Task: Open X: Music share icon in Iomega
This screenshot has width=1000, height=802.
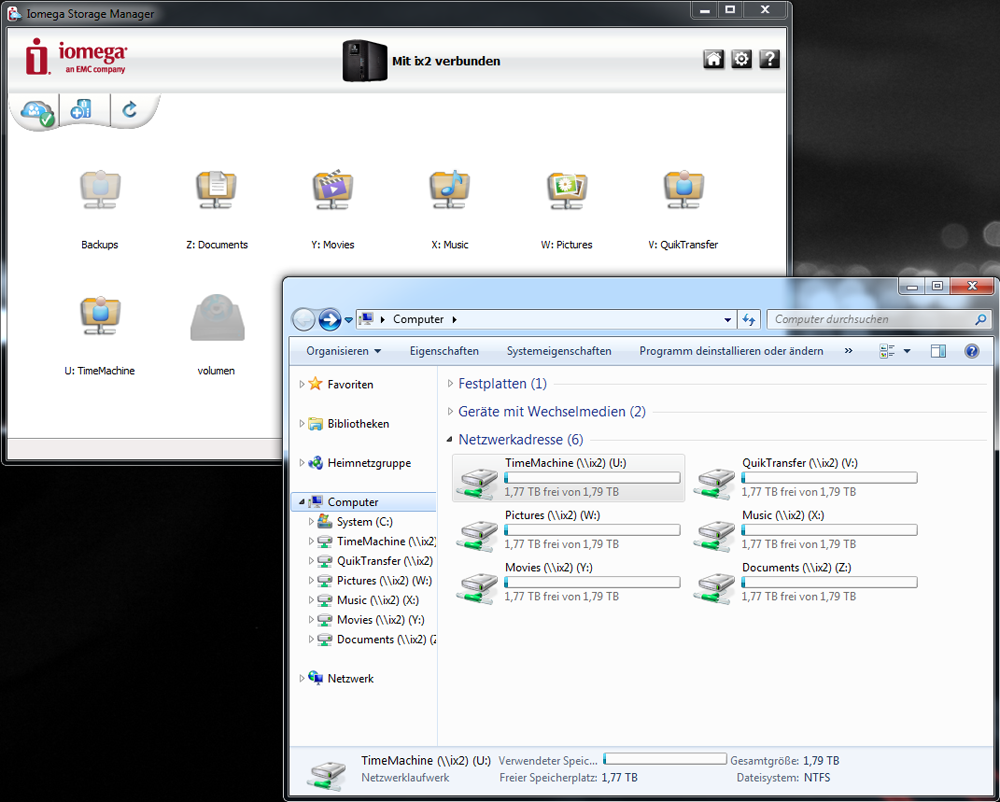Action: pos(450,190)
